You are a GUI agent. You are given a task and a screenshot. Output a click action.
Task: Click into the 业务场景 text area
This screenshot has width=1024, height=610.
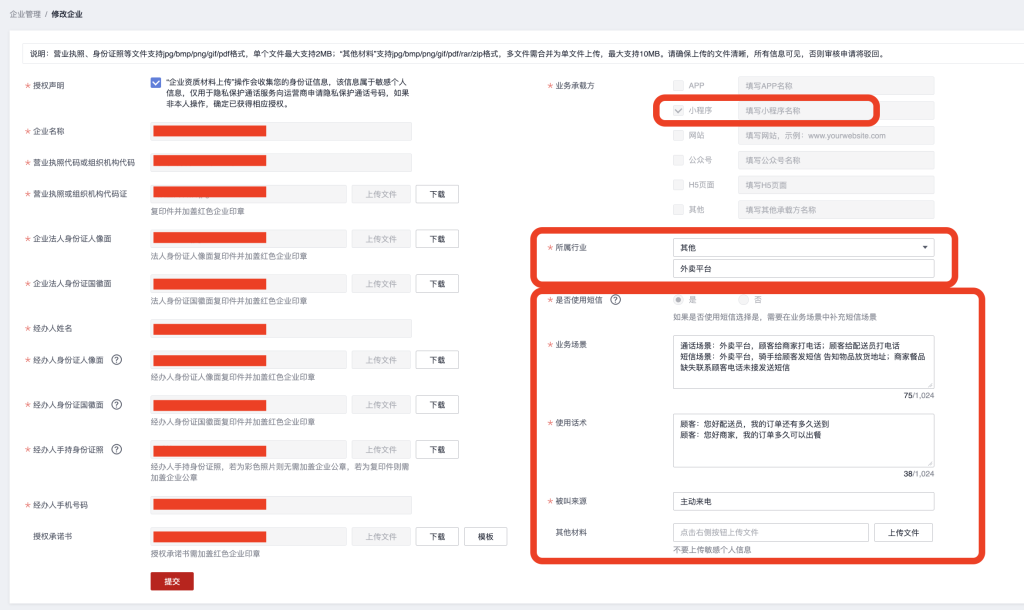(x=803, y=362)
